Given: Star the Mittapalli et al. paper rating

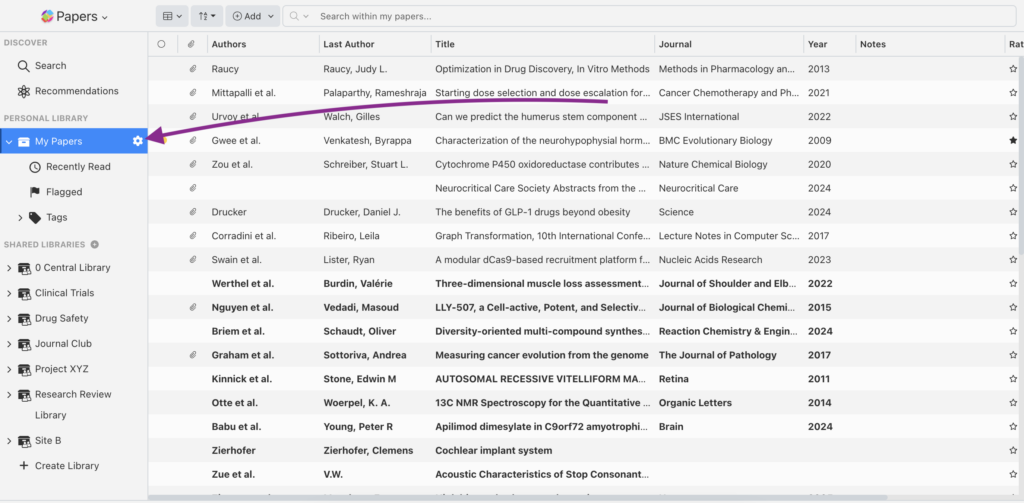Looking at the screenshot, I should (x=1013, y=93).
